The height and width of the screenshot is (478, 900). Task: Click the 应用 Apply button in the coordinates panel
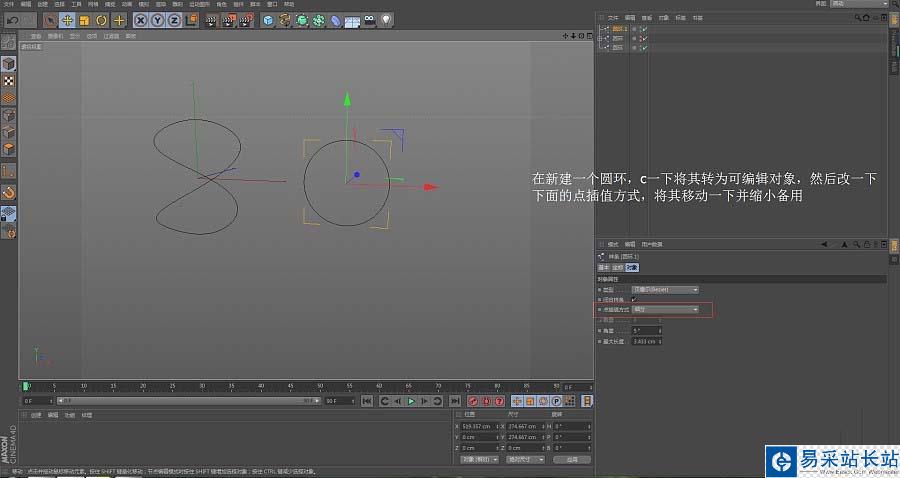point(572,460)
